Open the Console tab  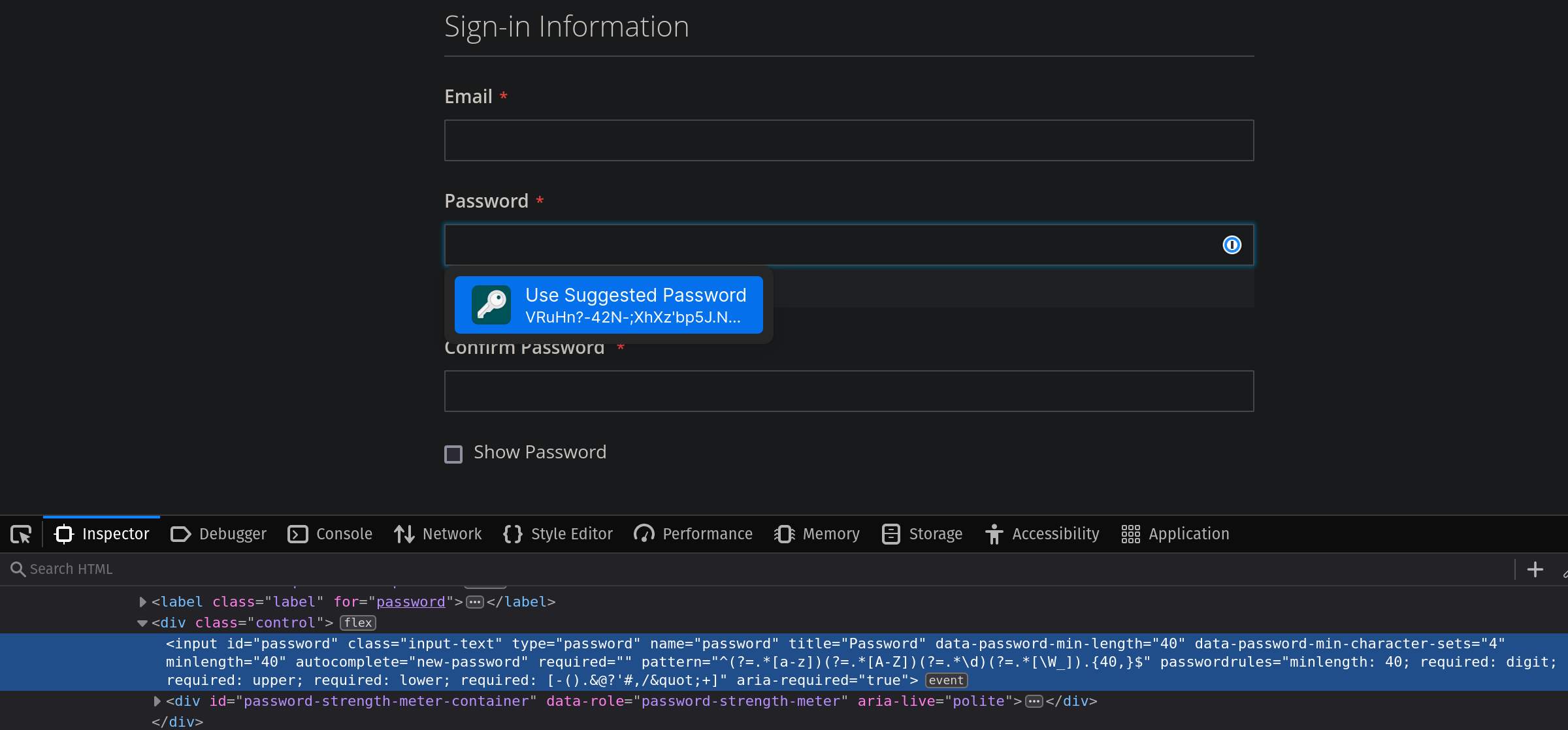point(330,534)
